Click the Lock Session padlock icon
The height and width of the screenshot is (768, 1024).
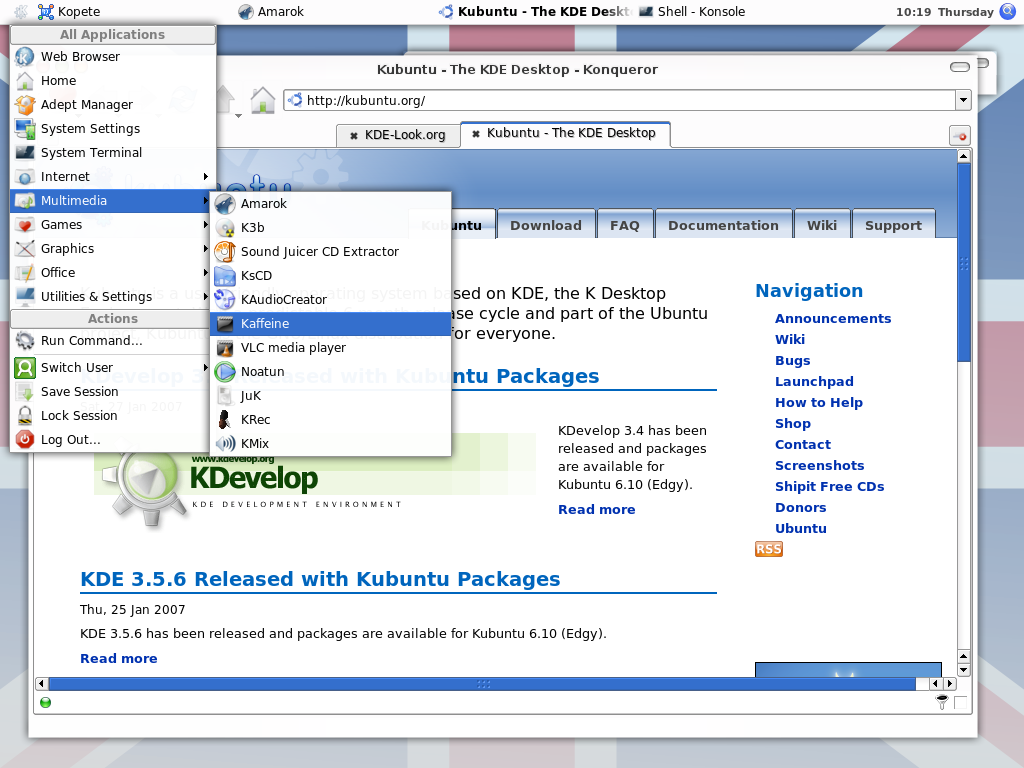pyautogui.click(x=25, y=416)
